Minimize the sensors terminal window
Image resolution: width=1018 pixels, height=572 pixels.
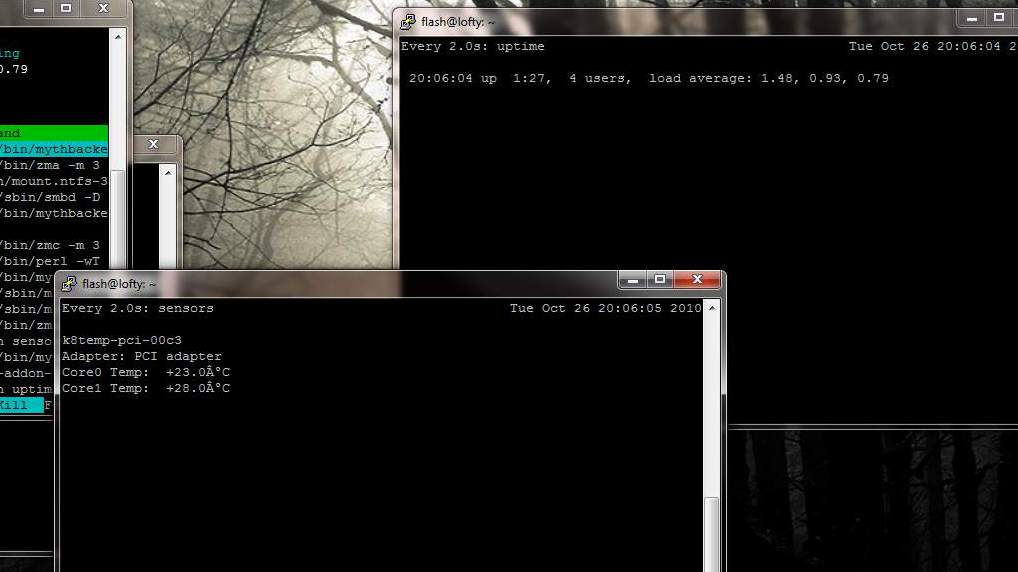[x=632, y=280]
